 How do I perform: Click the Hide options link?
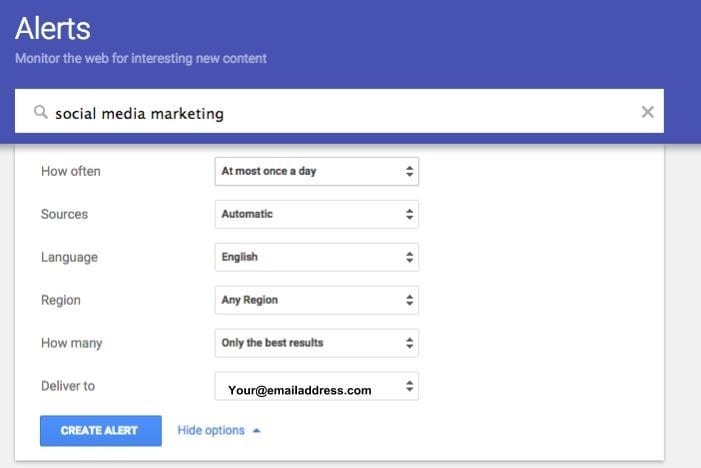(211, 430)
